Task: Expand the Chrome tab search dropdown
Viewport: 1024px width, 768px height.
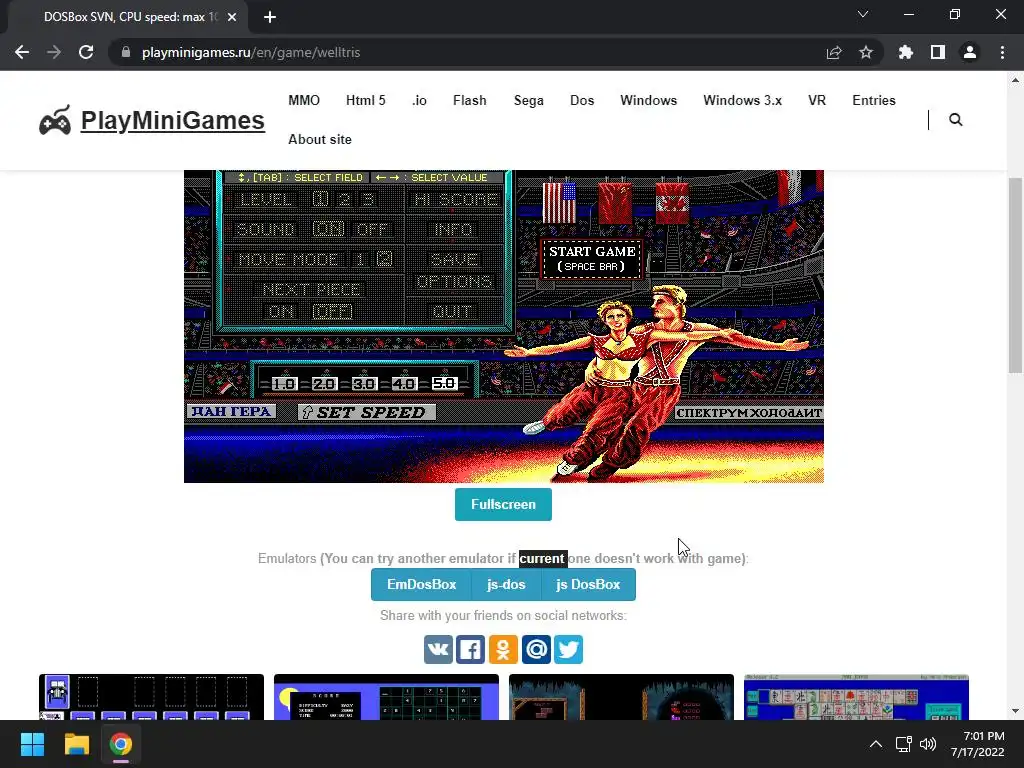Action: point(863,14)
